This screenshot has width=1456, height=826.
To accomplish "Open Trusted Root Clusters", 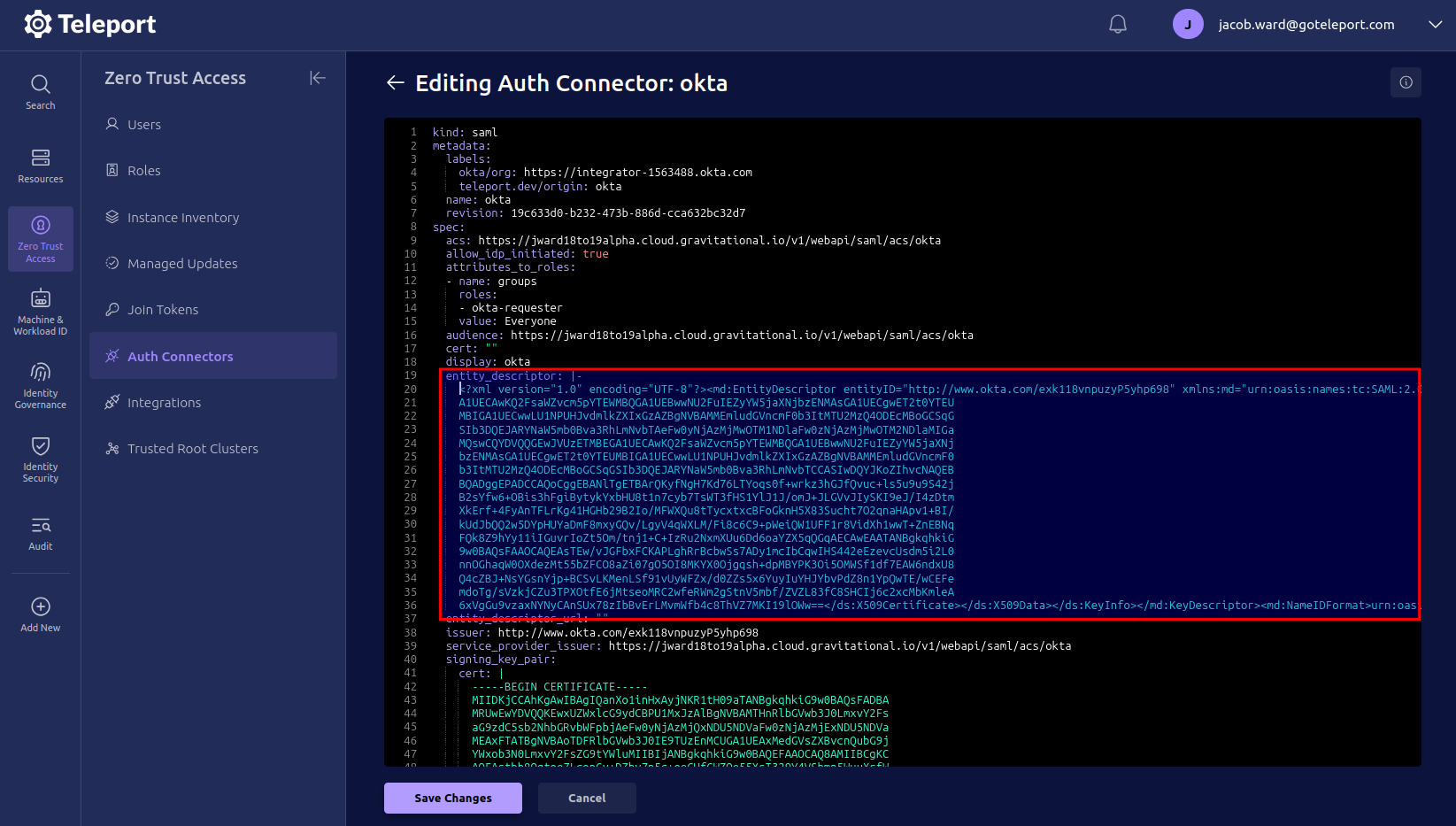I will [x=191, y=448].
